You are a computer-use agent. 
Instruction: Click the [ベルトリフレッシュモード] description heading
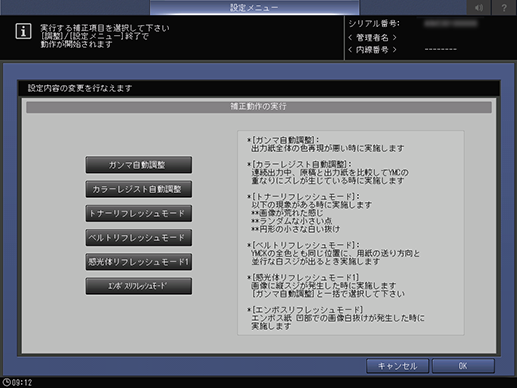point(304,245)
